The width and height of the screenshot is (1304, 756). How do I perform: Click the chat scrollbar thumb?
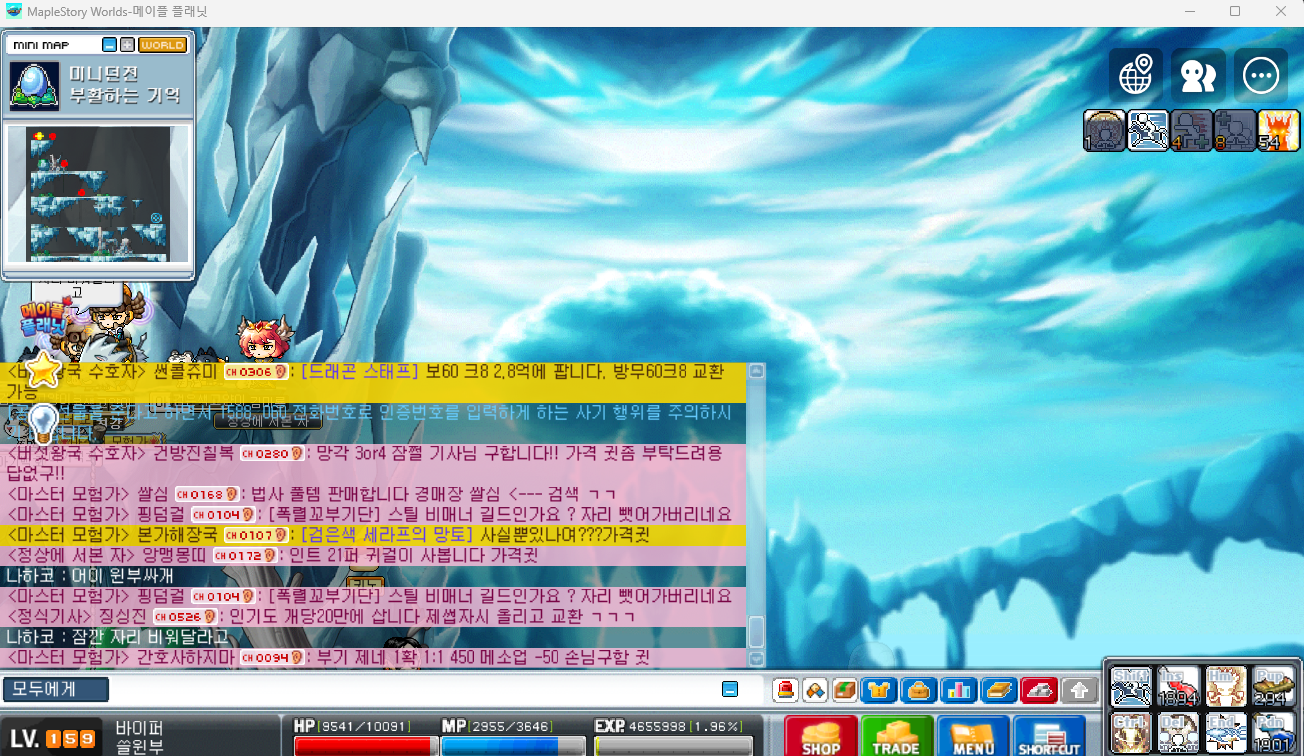coord(757,632)
